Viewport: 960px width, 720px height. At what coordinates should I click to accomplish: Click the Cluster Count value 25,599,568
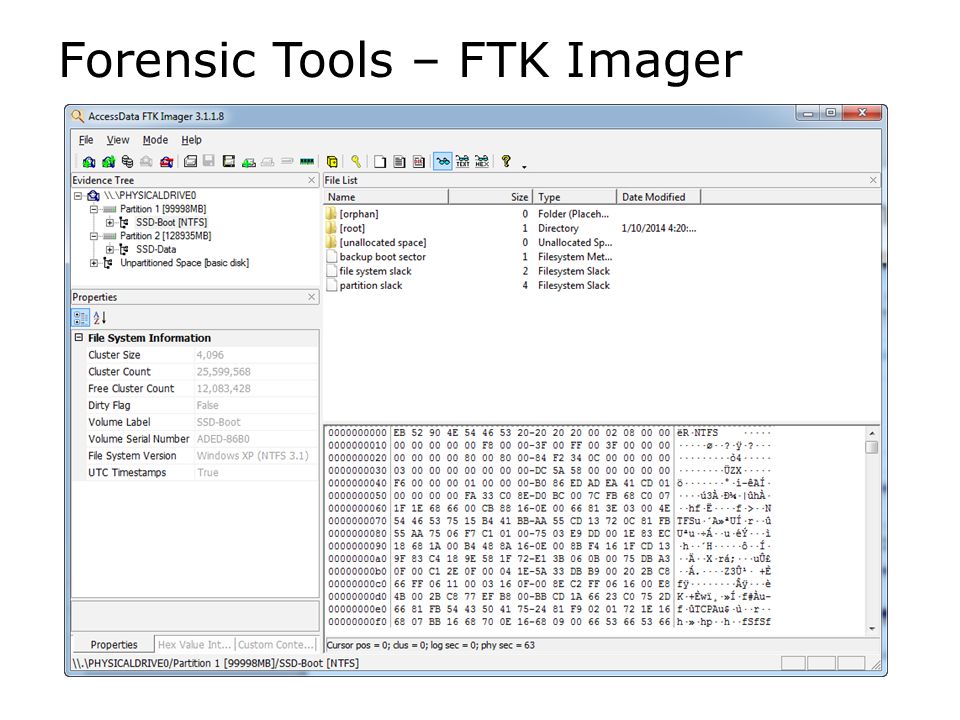point(223,372)
